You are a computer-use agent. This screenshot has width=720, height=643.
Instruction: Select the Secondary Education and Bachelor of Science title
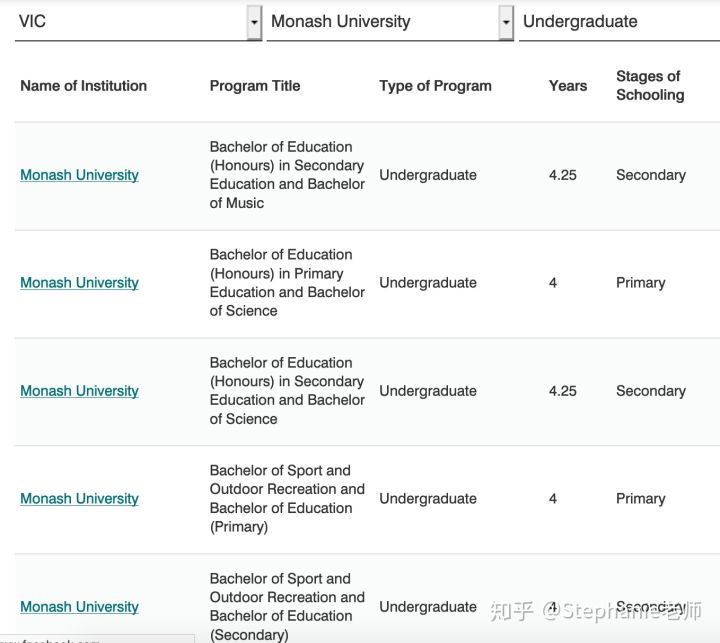(286, 391)
